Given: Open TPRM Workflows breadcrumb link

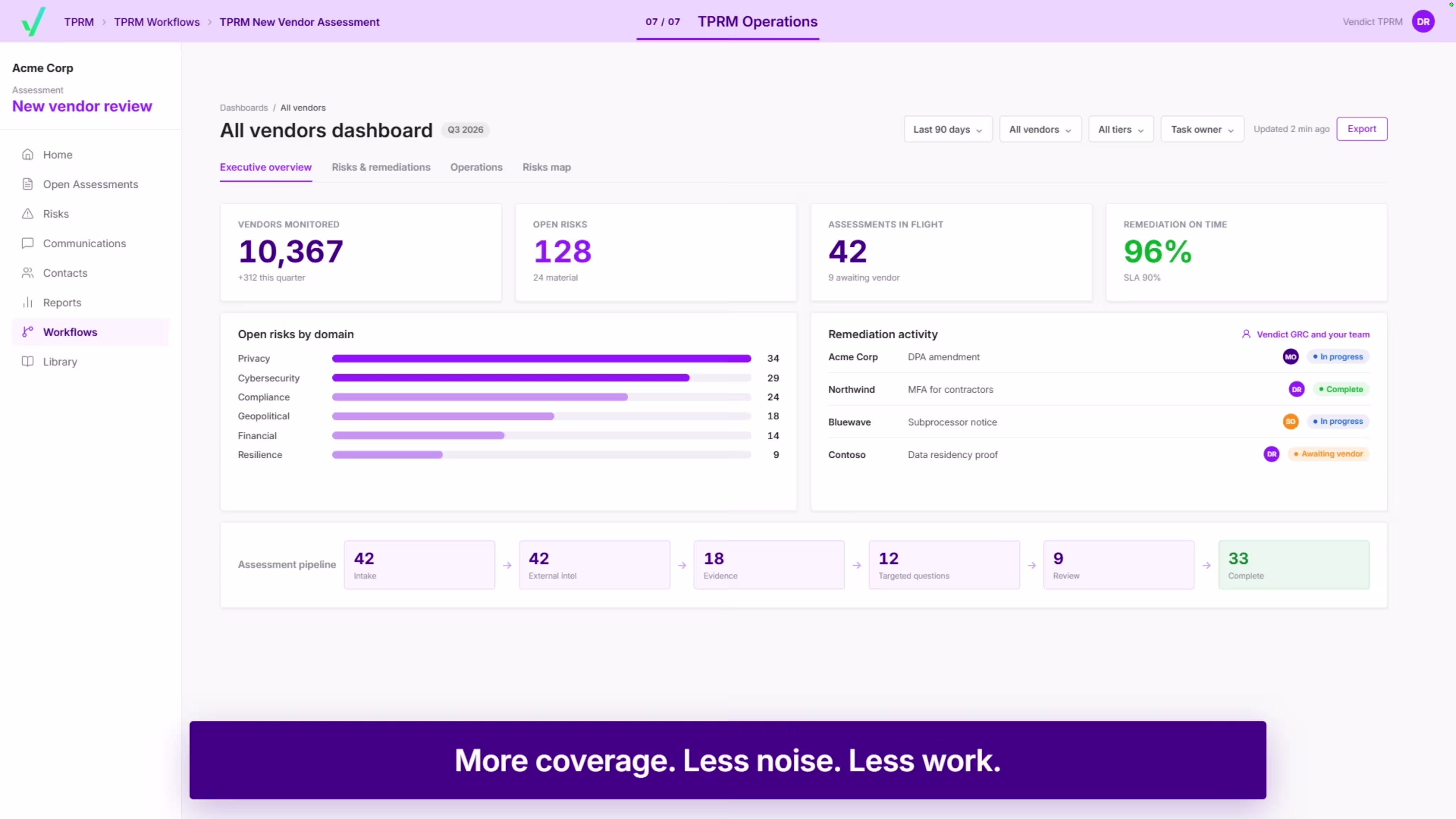Looking at the screenshot, I should [x=156, y=22].
